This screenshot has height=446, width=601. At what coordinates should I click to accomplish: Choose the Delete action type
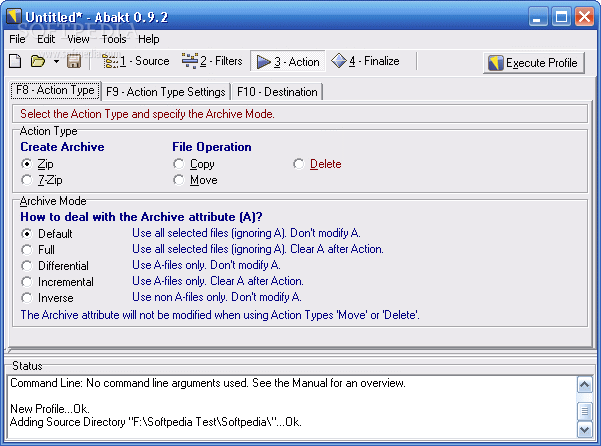pyautogui.click(x=299, y=164)
